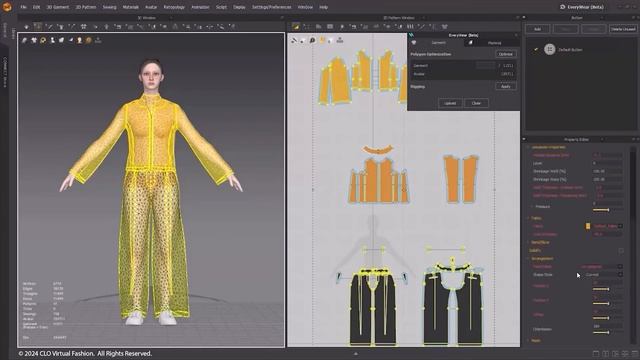This screenshot has width=640, height=360.
Task: Click the last layout icon in bottom-right status bar
Action: 635,354
